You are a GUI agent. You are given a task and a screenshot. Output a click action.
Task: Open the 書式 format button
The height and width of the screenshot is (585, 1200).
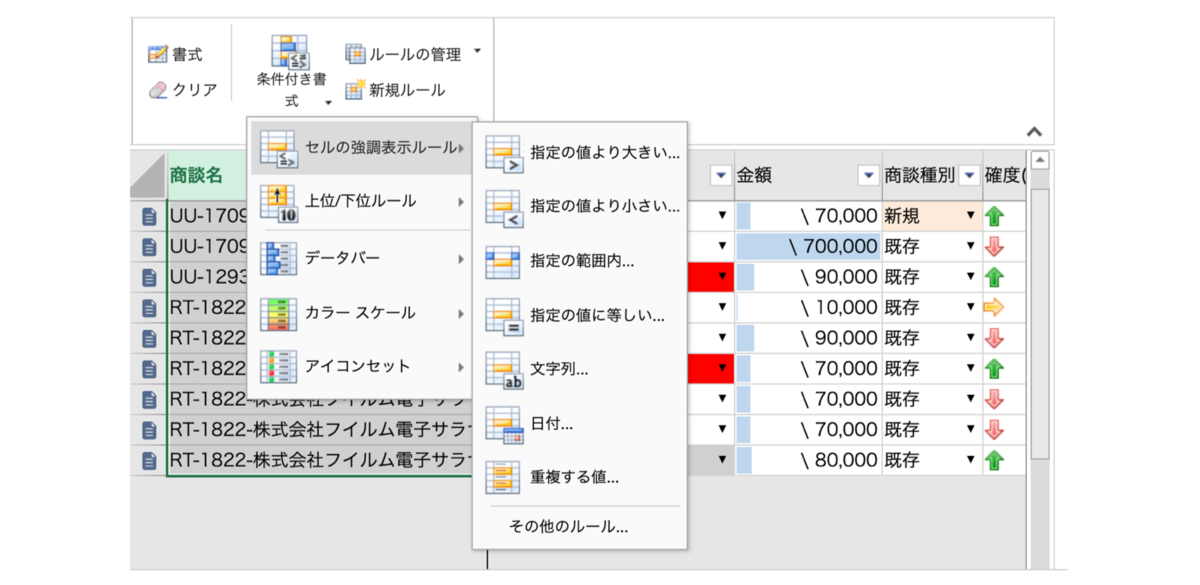point(175,54)
